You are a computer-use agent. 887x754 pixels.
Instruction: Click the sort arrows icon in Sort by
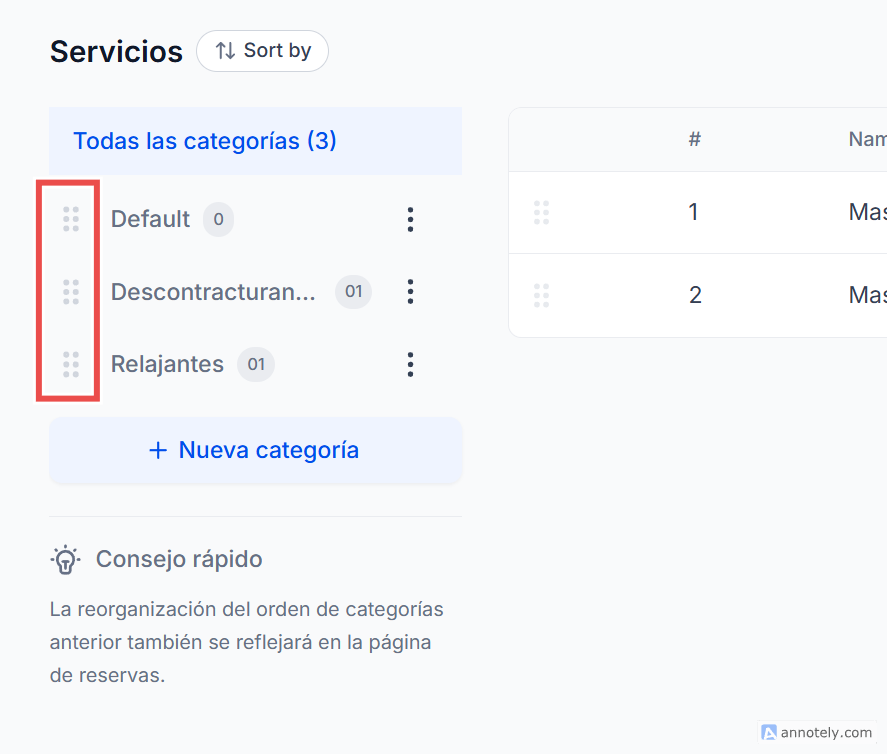coord(226,51)
